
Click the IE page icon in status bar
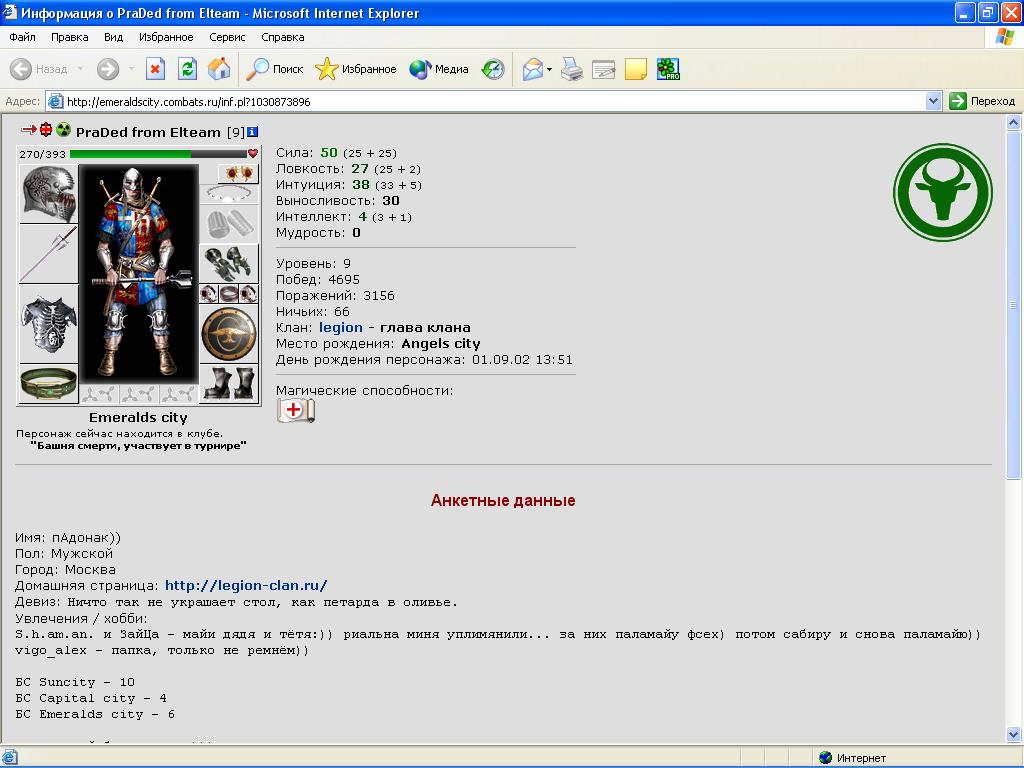10,758
